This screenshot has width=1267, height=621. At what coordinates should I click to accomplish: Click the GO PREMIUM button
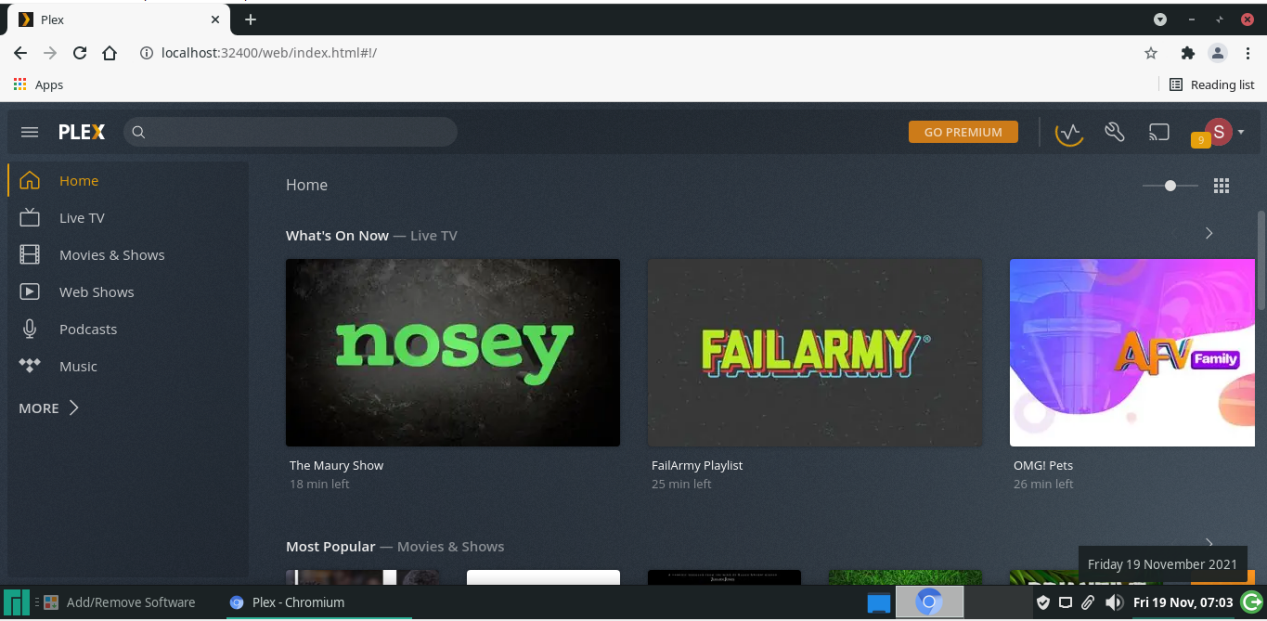coord(963,132)
